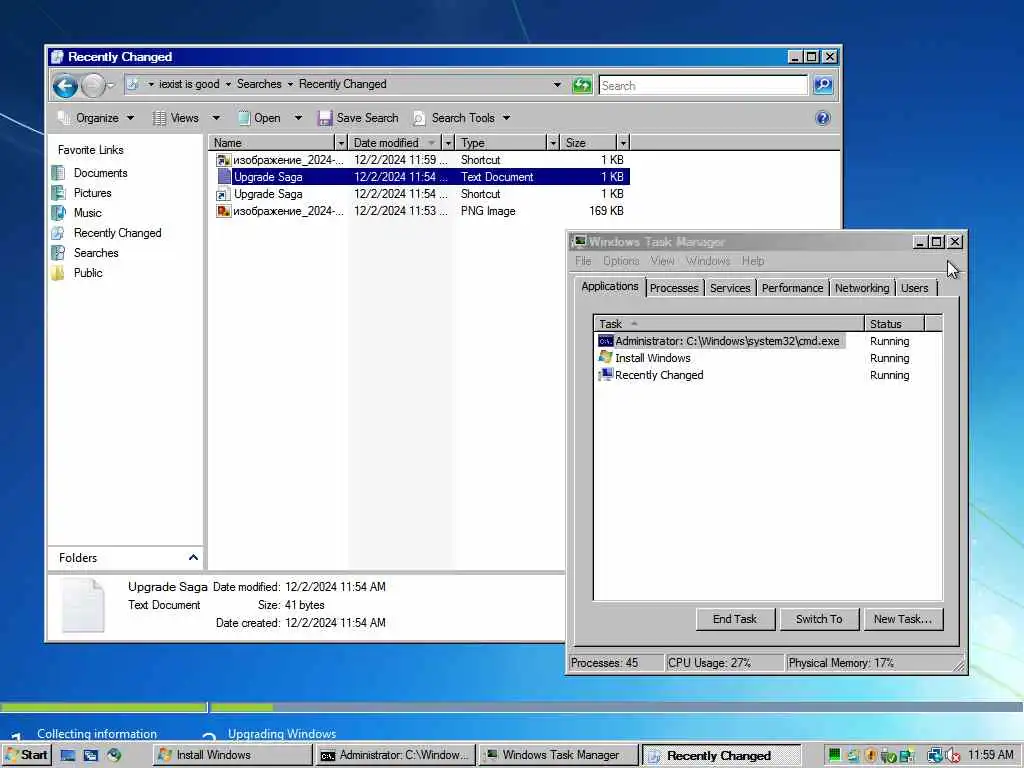Viewport: 1024px width, 768px height.
Task: Click the network tray icon
Action: pos(935,756)
